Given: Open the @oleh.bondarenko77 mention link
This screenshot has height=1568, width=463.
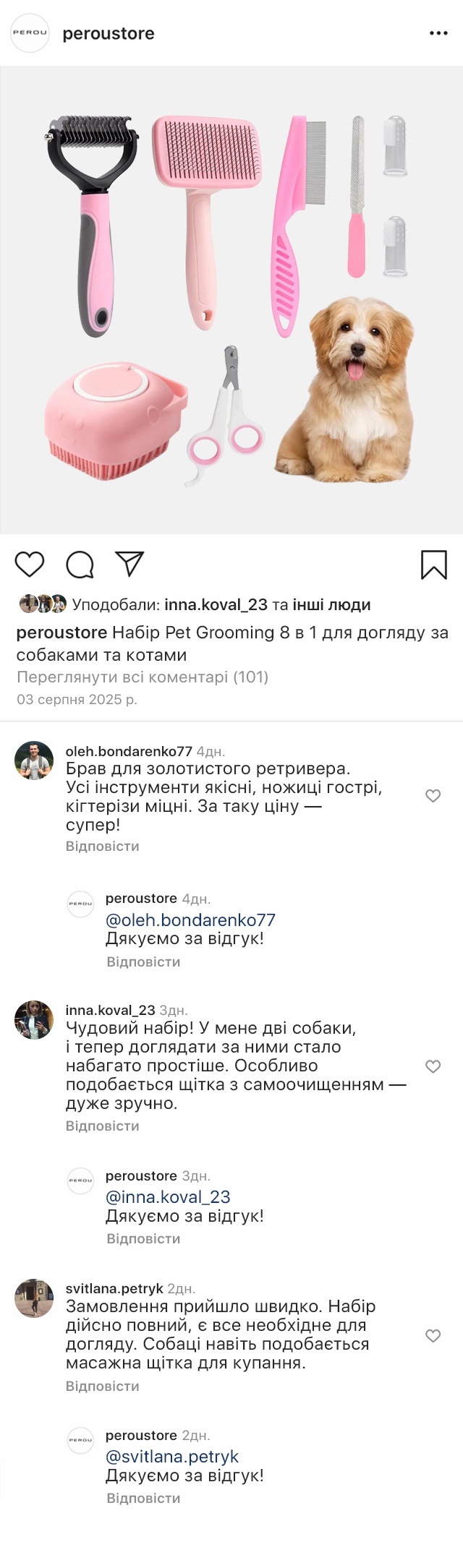Looking at the screenshot, I should [x=190, y=920].
